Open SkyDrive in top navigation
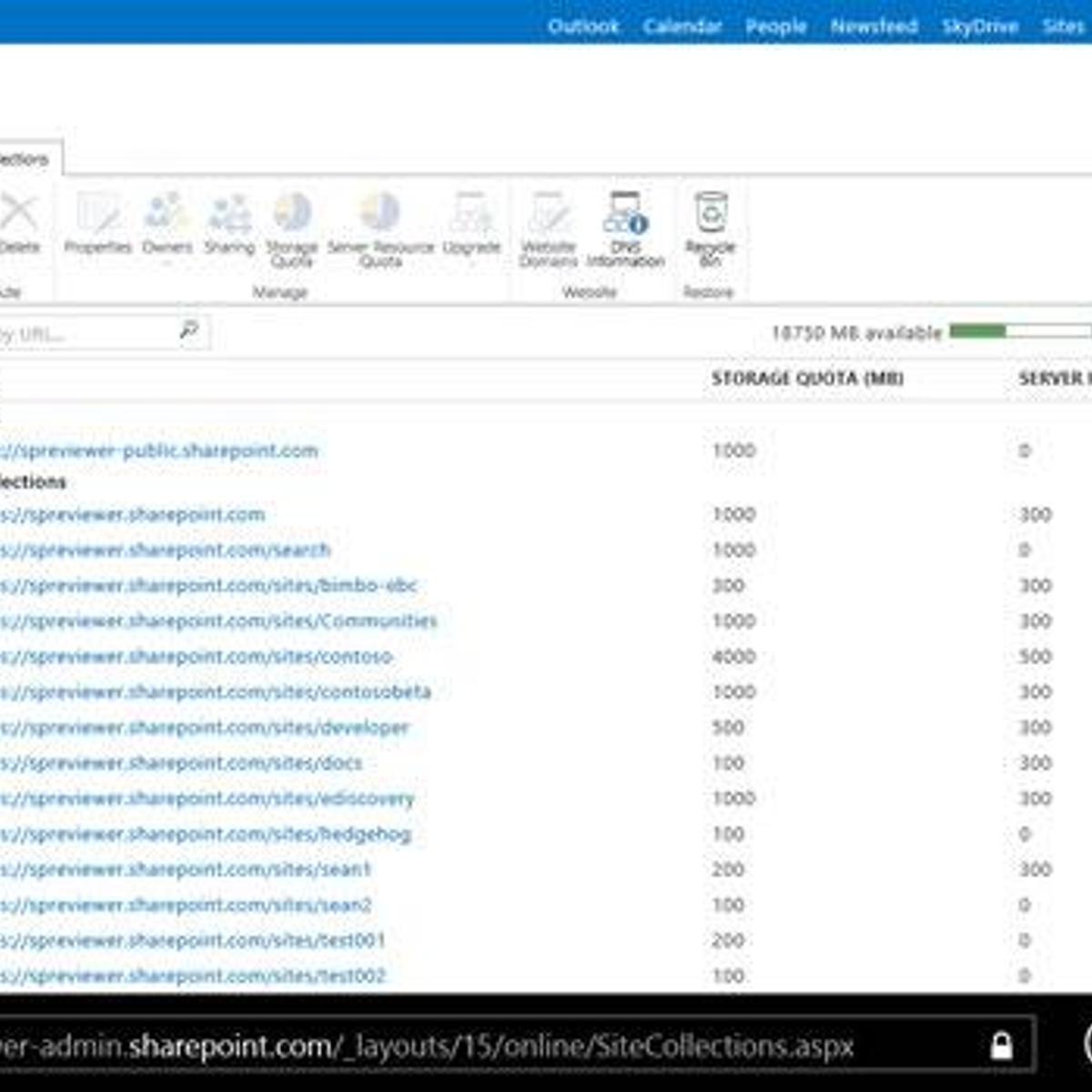This screenshot has width=1092, height=1092. click(980, 26)
